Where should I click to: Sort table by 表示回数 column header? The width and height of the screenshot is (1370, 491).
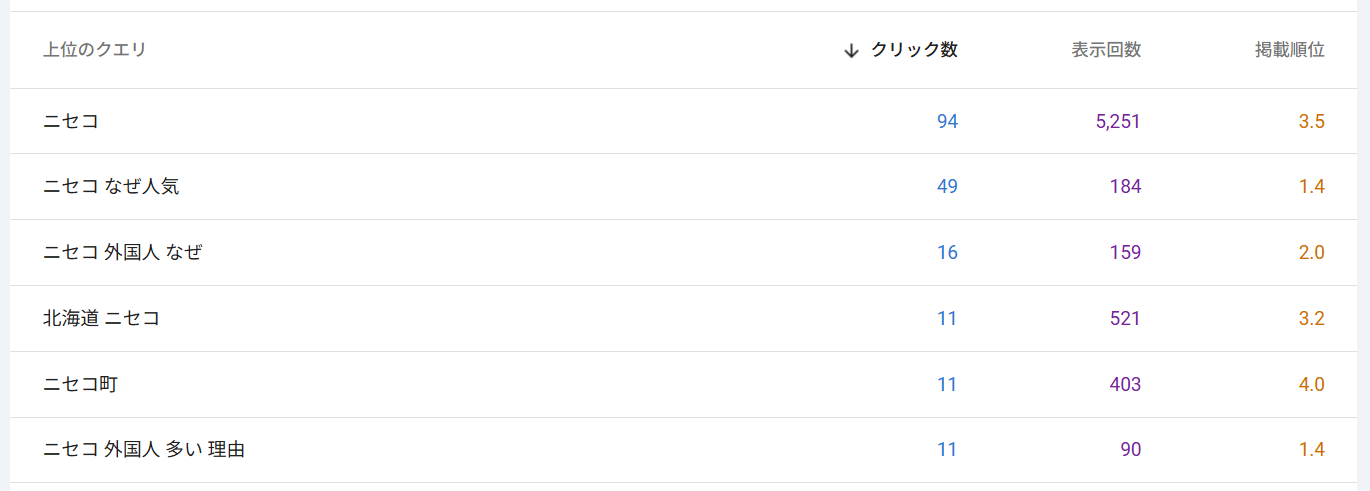coord(1106,50)
